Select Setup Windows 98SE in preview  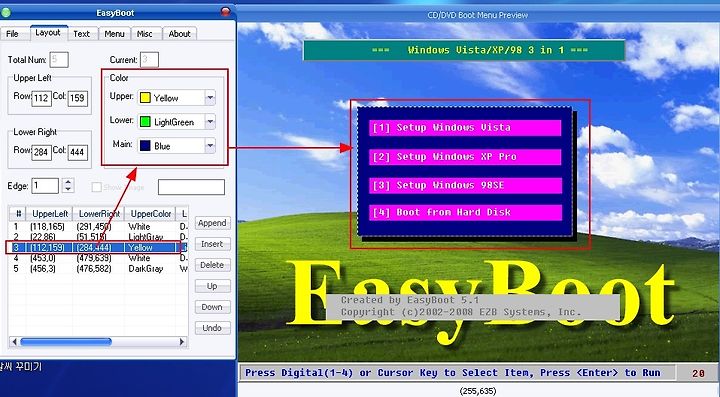[465, 185]
